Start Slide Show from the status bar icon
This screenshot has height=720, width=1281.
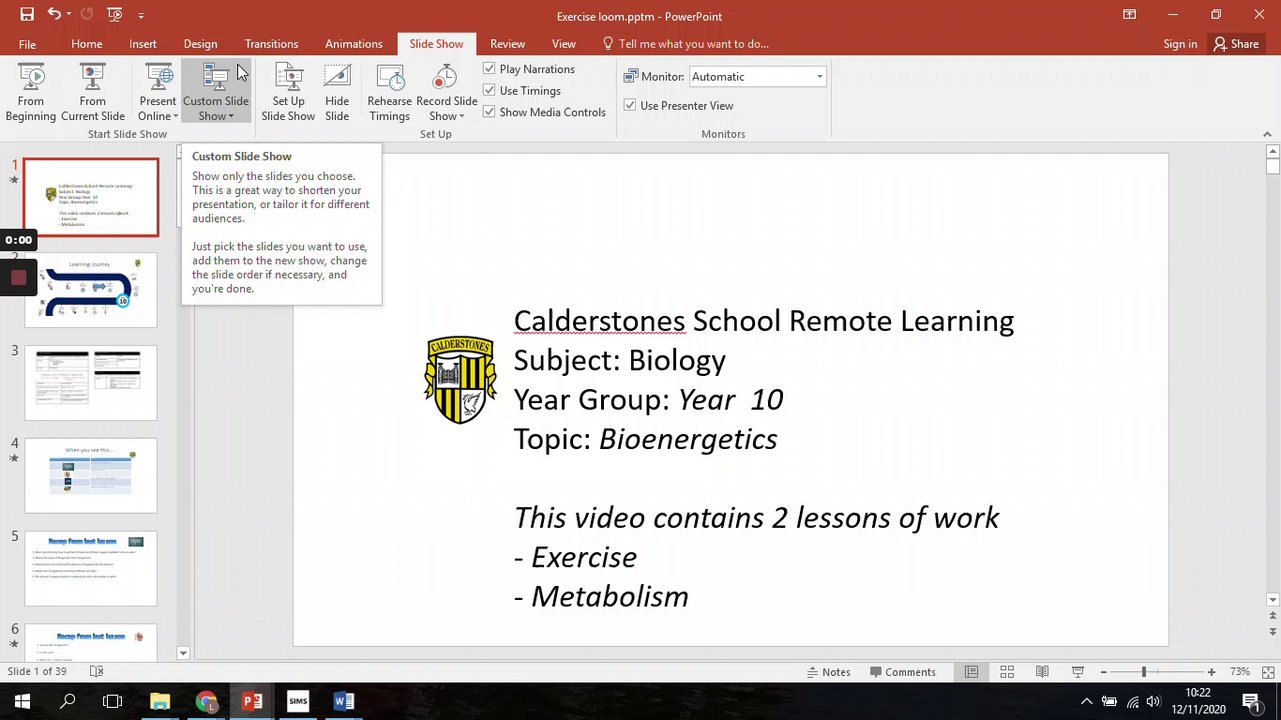(x=1078, y=672)
